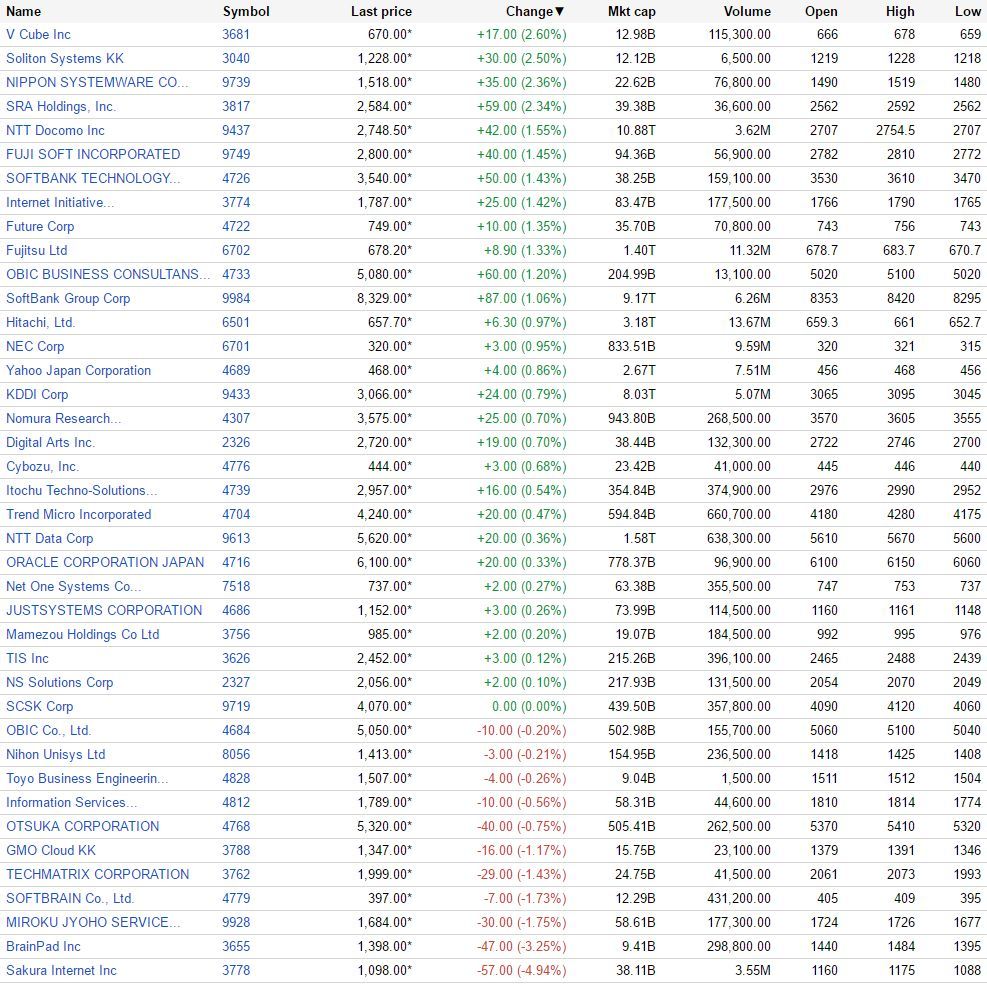Sort table by Symbol column header
987x984 pixels.
[x=246, y=11]
